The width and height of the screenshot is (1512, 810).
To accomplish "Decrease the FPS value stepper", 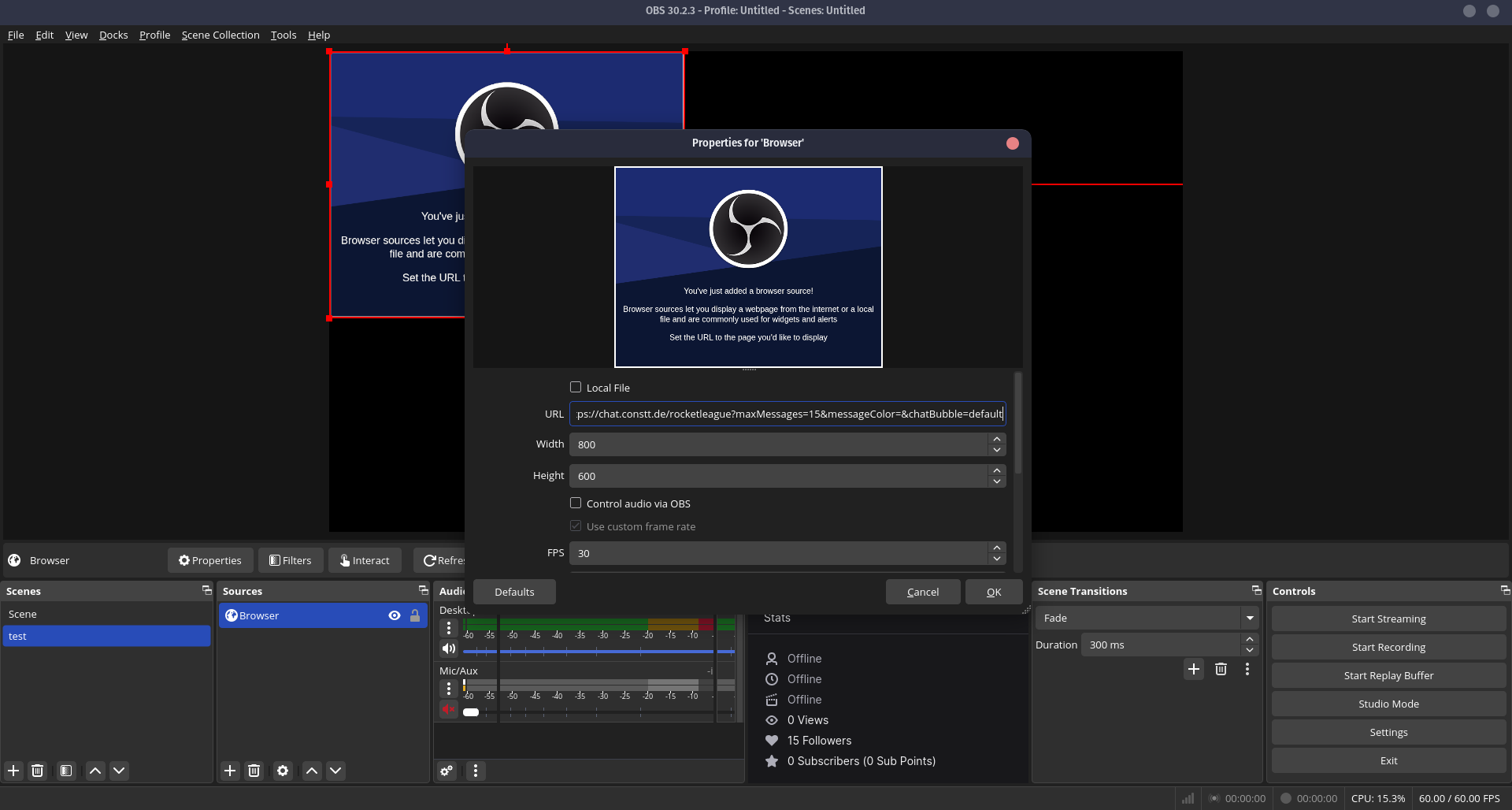I will pyautogui.click(x=997, y=559).
